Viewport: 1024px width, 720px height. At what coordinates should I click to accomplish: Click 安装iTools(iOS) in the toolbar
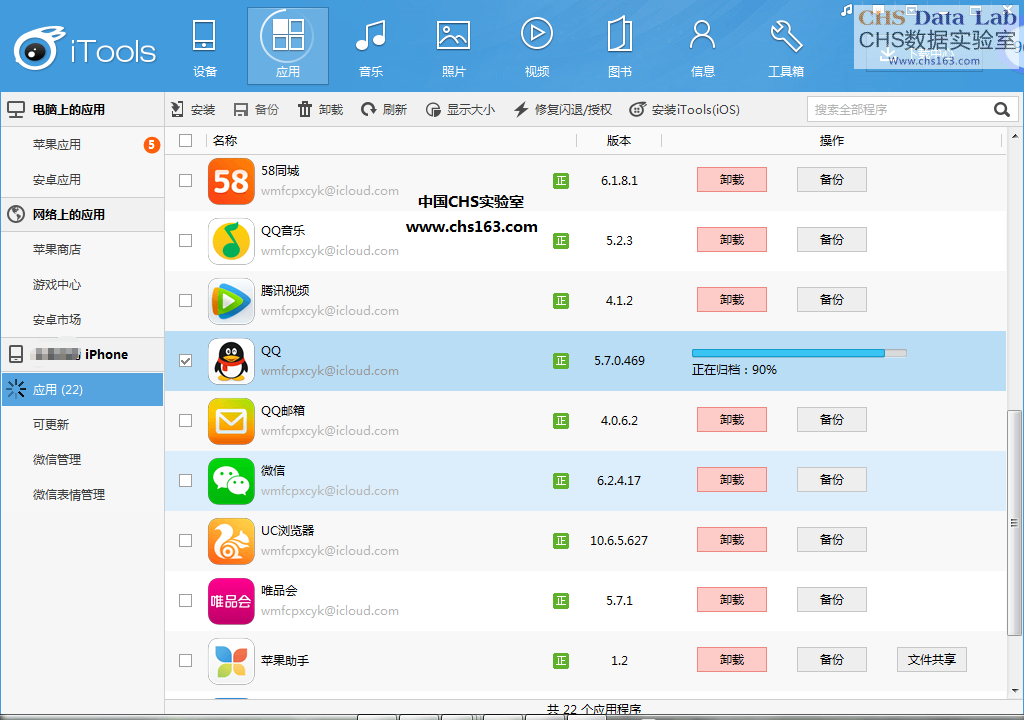pos(684,109)
